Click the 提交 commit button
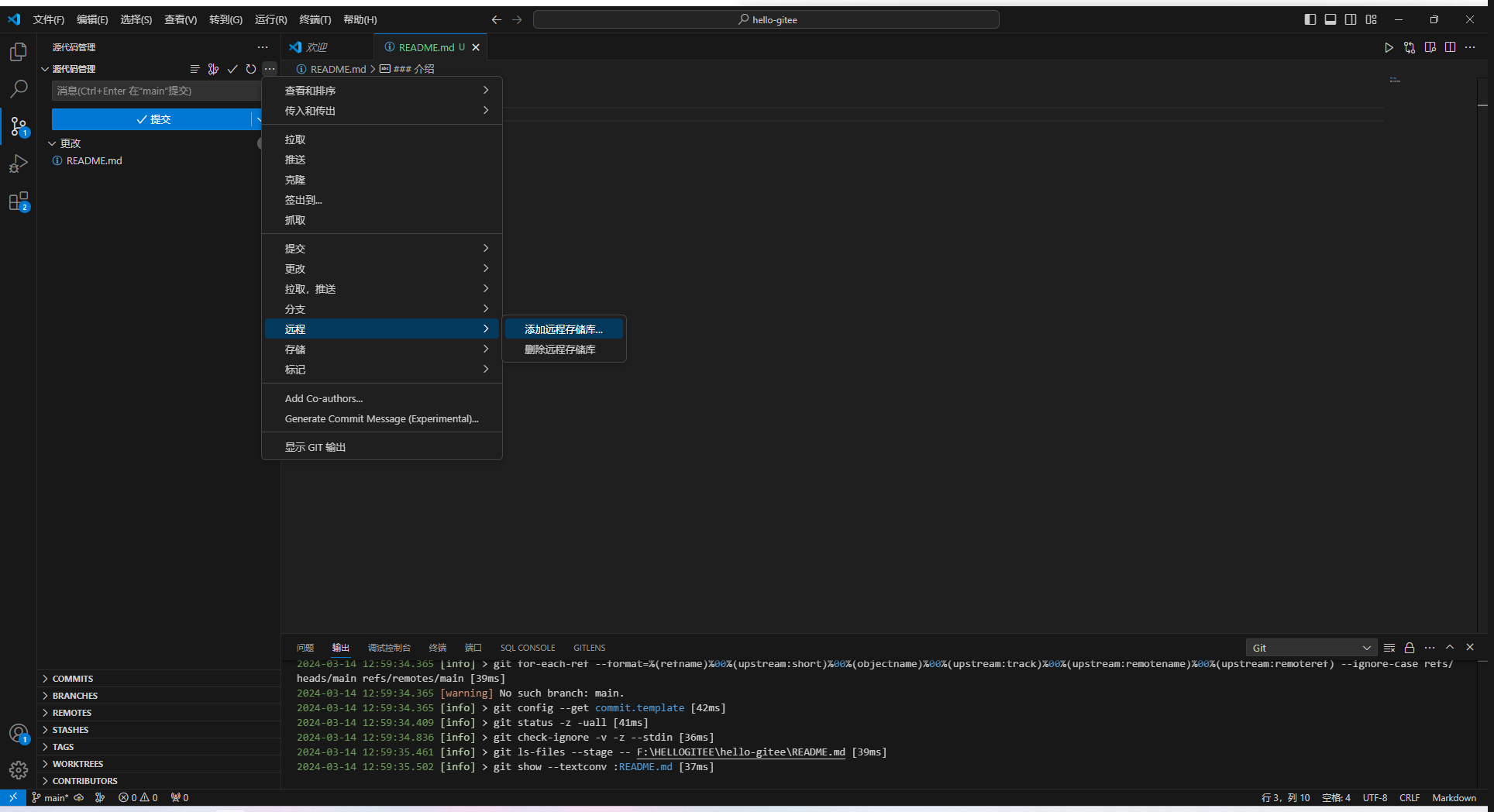Image resolution: width=1494 pixels, height=812 pixels. [x=152, y=119]
